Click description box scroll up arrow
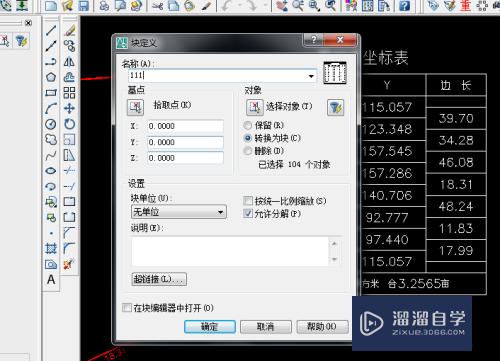This screenshot has height=361, width=500. (334, 244)
